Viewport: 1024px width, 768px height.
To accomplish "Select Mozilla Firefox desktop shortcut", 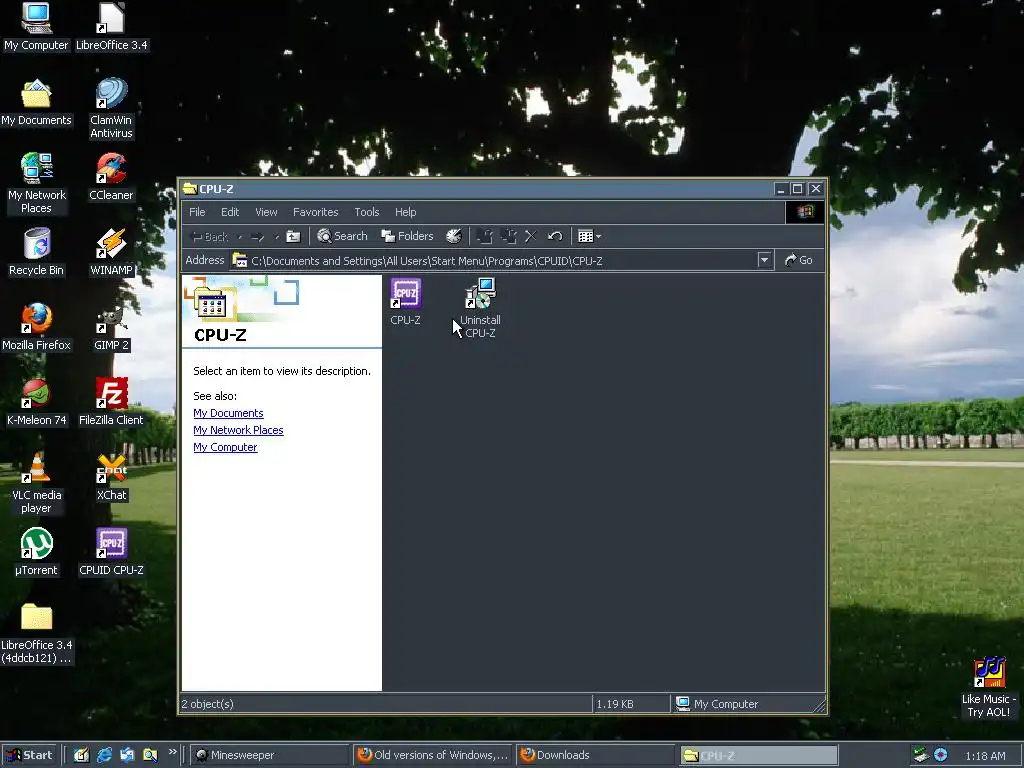I will [36, 327].
